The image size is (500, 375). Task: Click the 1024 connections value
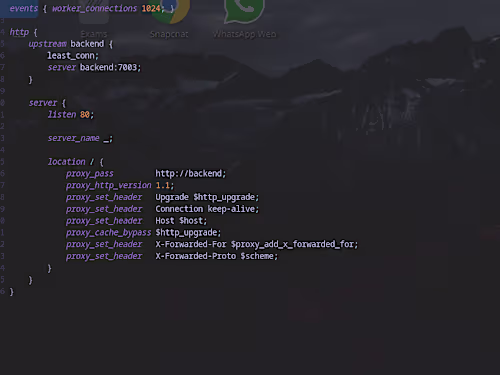click(x=151, y=9)
